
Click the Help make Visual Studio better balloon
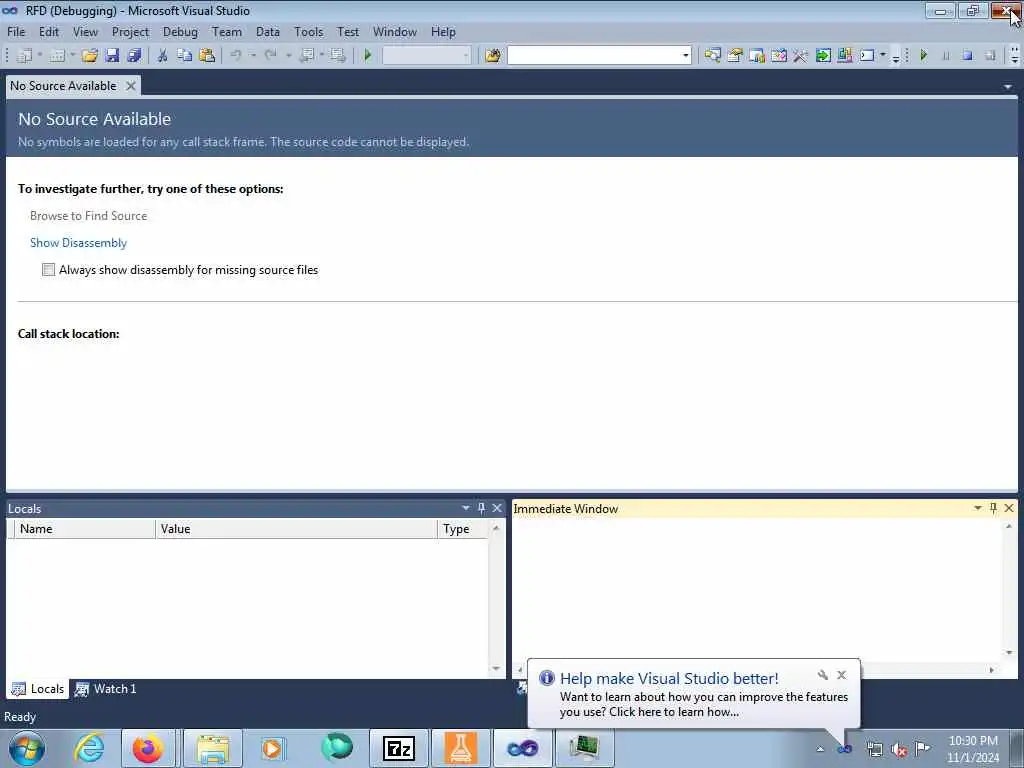coord(693,694)
